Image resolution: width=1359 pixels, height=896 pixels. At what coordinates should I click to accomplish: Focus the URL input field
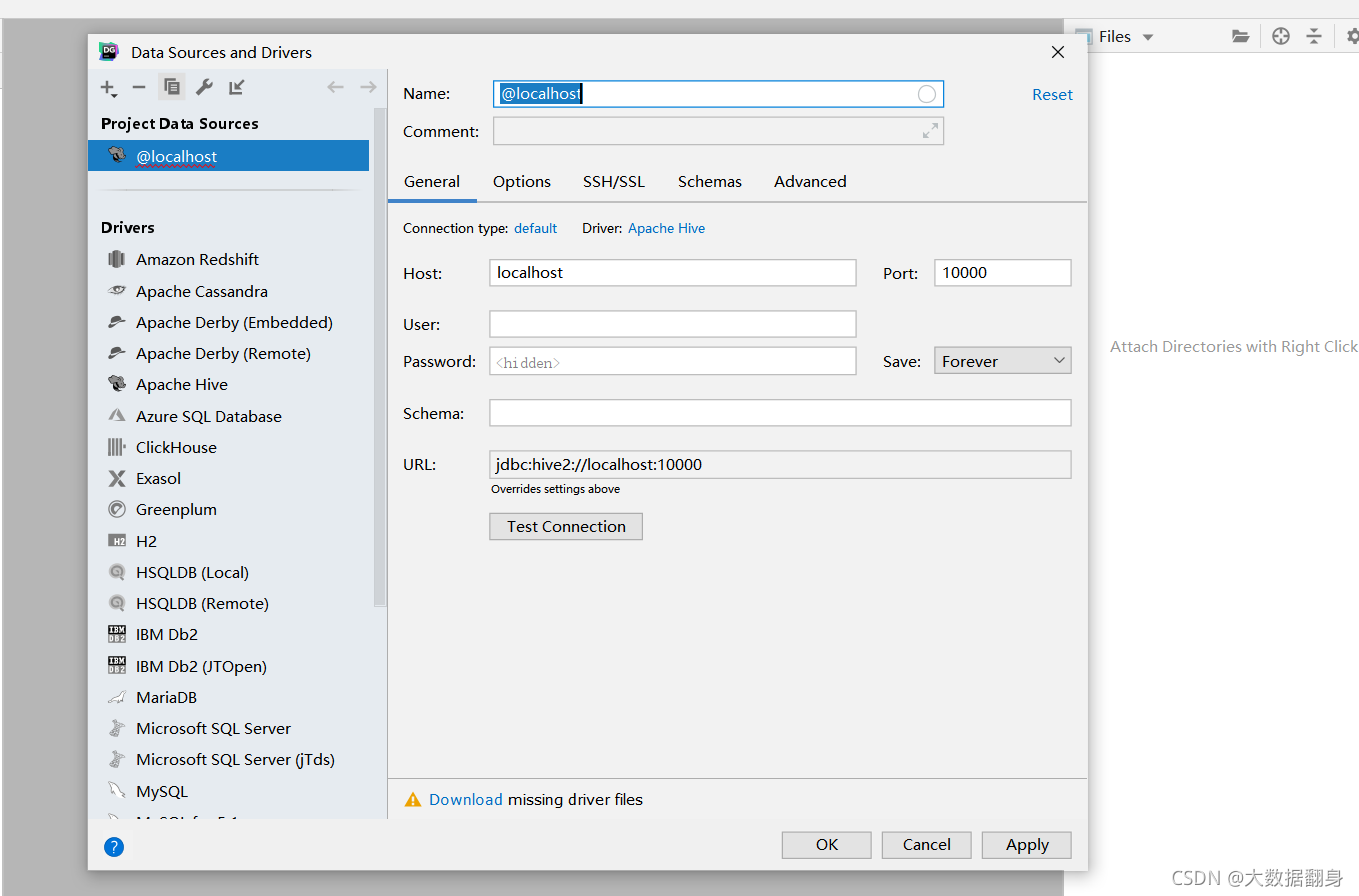[780, 464]
